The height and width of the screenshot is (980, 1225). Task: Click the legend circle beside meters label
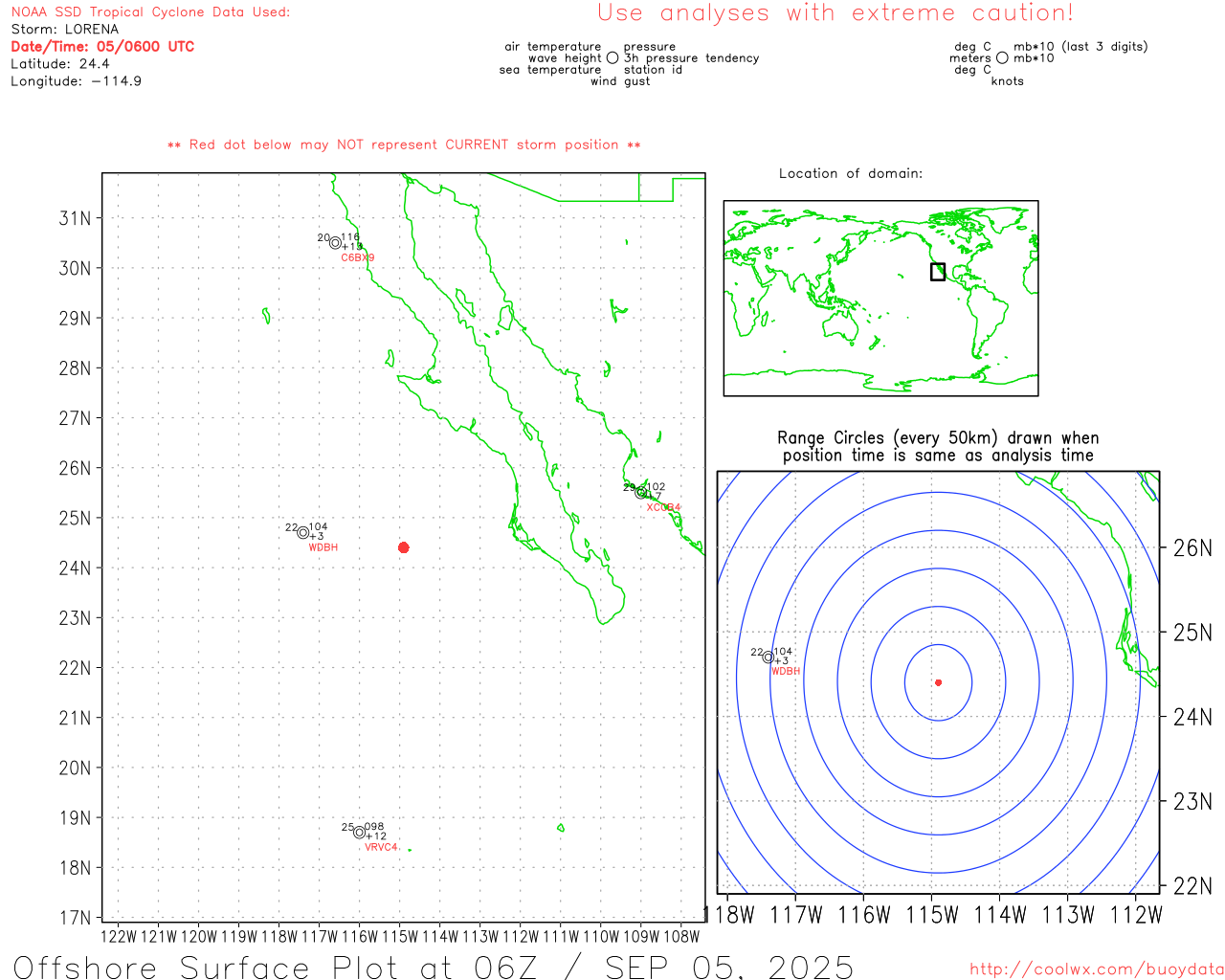pyautogui.click(x=1002, y=58)
